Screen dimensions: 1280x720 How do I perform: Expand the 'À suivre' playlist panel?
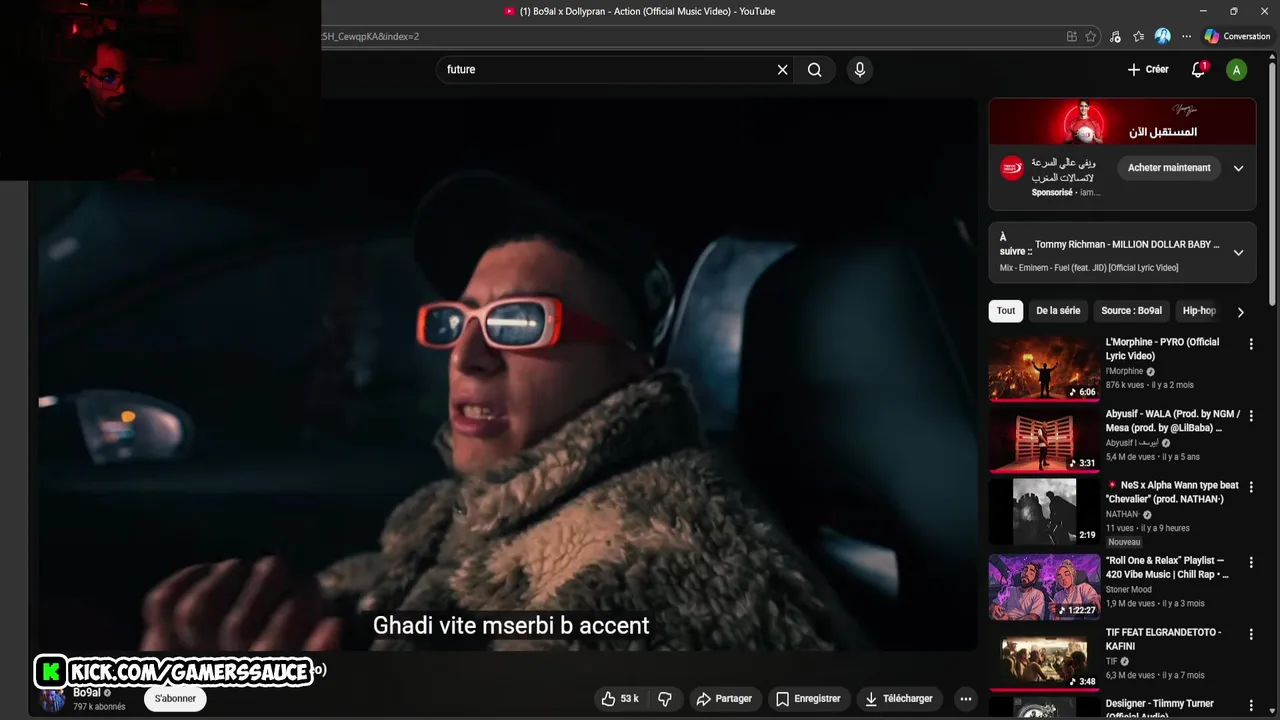pyautogui.click(x=1238, y=253)
